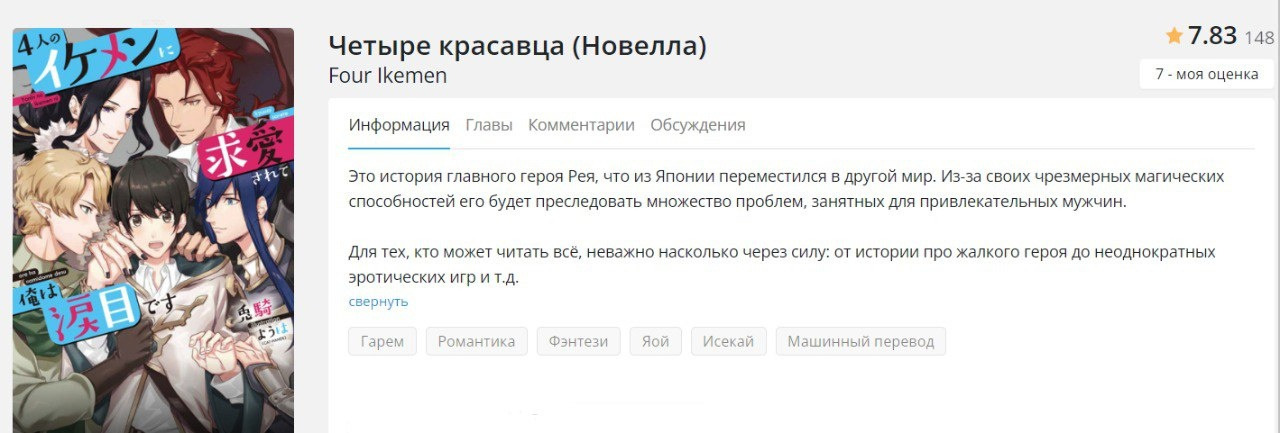Click the 148 votes count
The image size is (1280, 433).
pyautogui.click(x=1259, y=39)
